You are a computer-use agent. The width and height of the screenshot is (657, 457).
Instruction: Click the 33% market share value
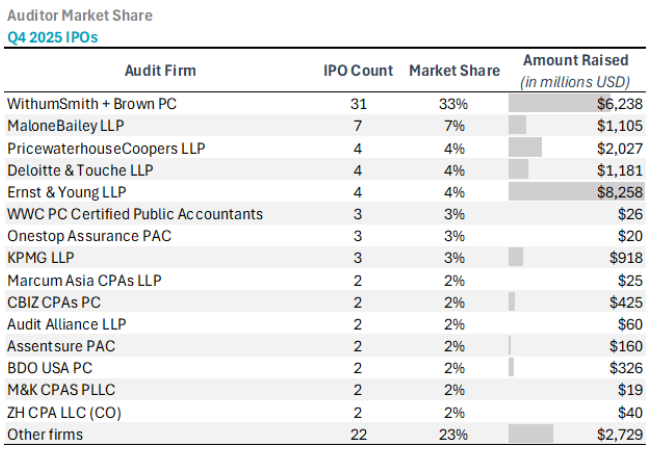tap(454, 103)
